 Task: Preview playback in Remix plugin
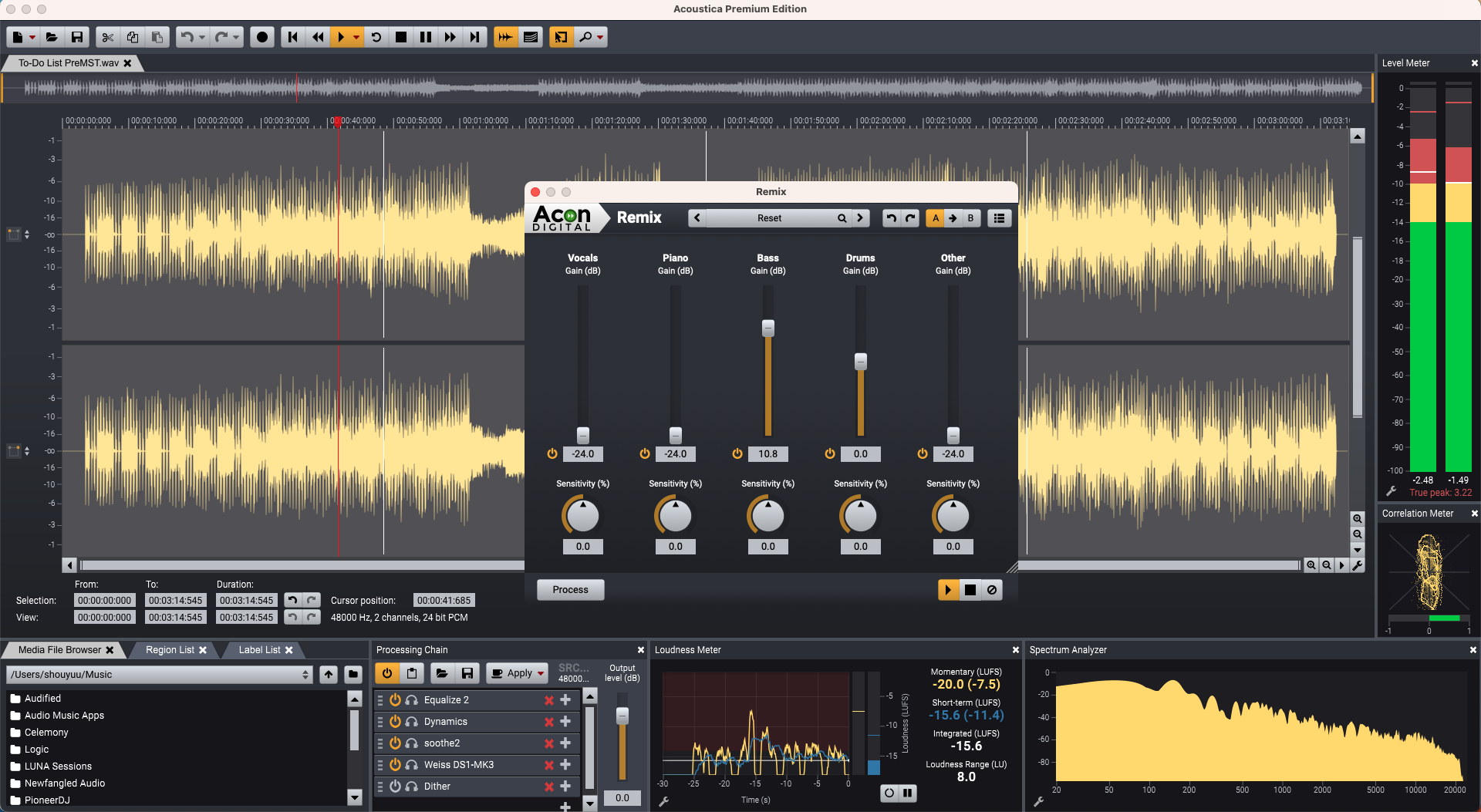[948, 590]
